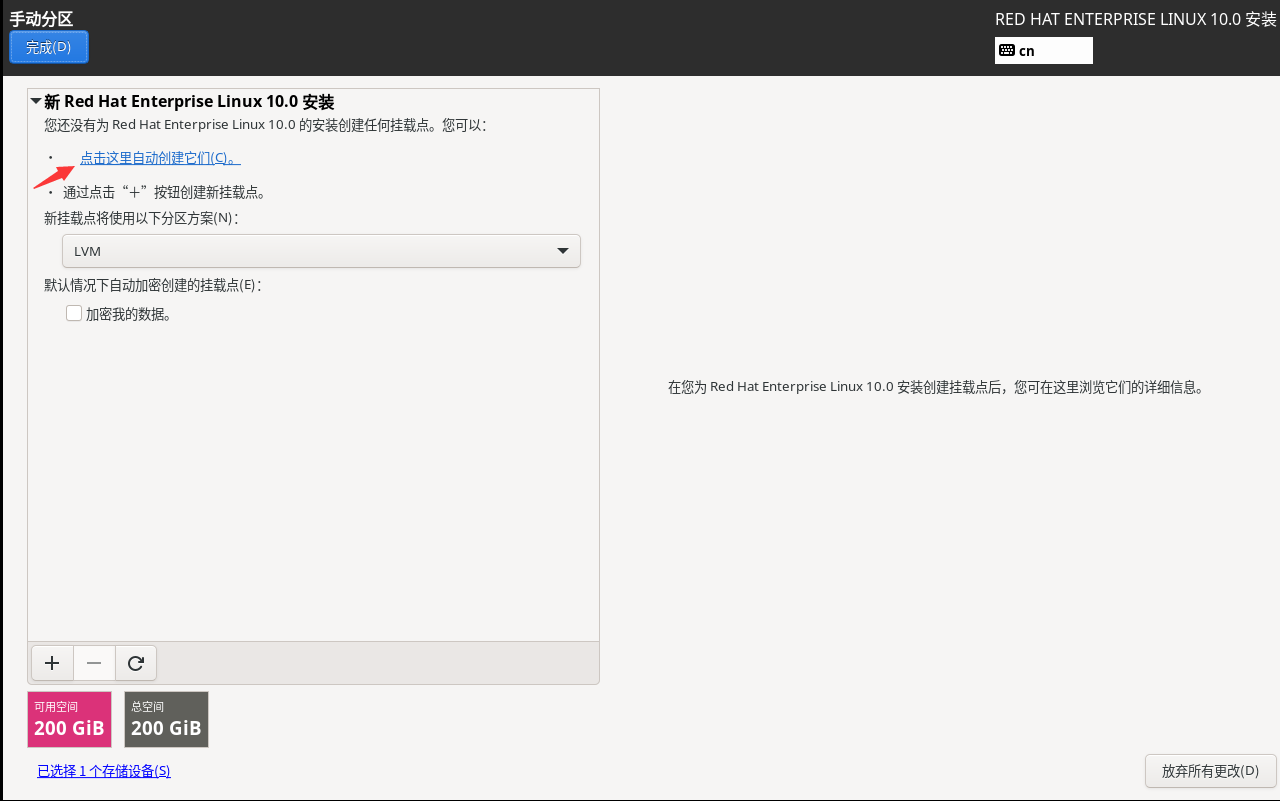
Task: Click the 通过点击"+"按钮创建新挂载点 text
Action: pos(164,192)
